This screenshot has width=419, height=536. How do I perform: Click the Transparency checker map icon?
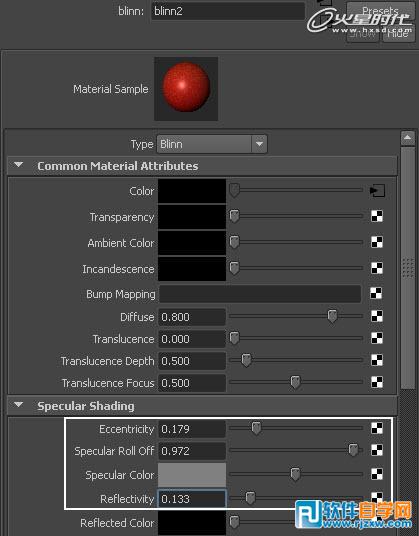pyautogui.click(x=377, y=216)
